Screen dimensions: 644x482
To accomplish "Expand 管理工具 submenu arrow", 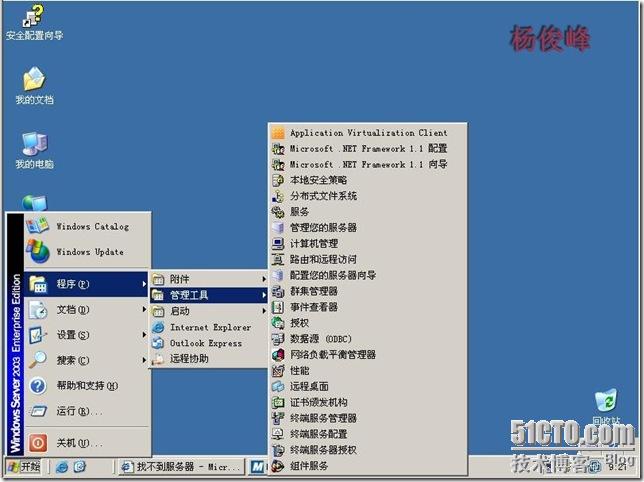I will (264, 295).
